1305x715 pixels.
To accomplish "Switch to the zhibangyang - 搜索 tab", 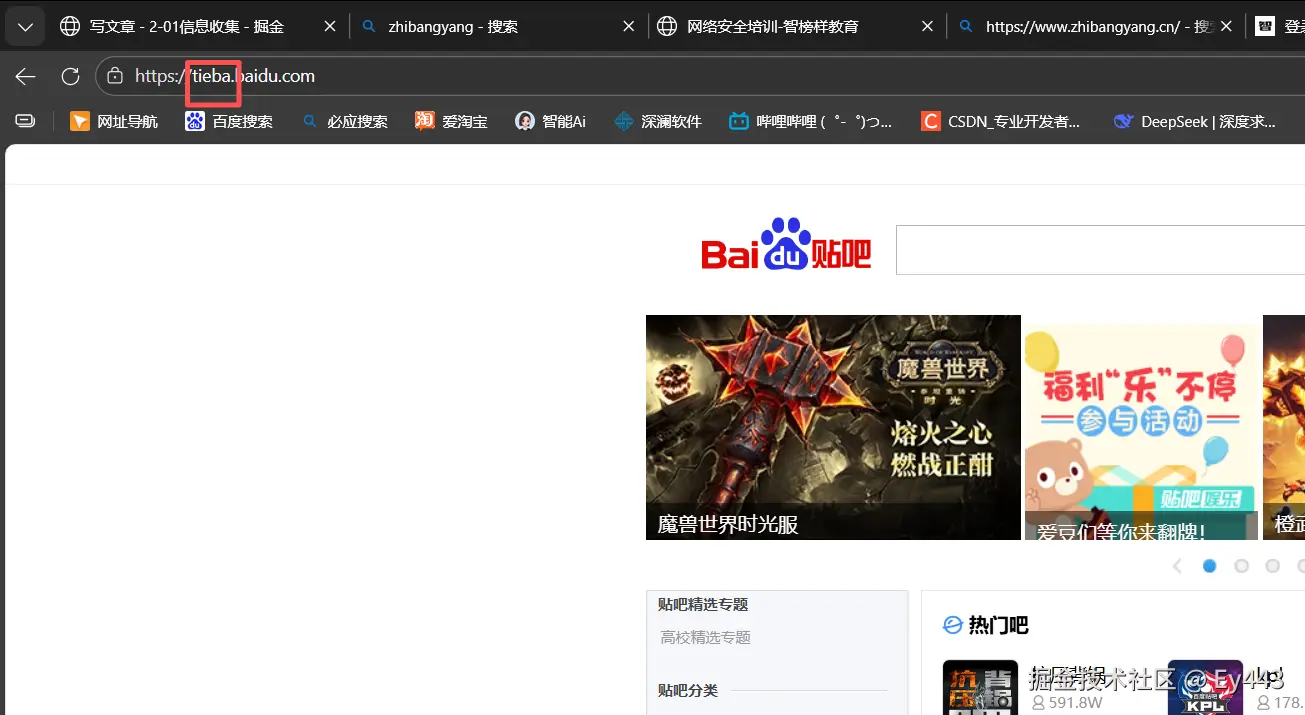I will [498, 27].
